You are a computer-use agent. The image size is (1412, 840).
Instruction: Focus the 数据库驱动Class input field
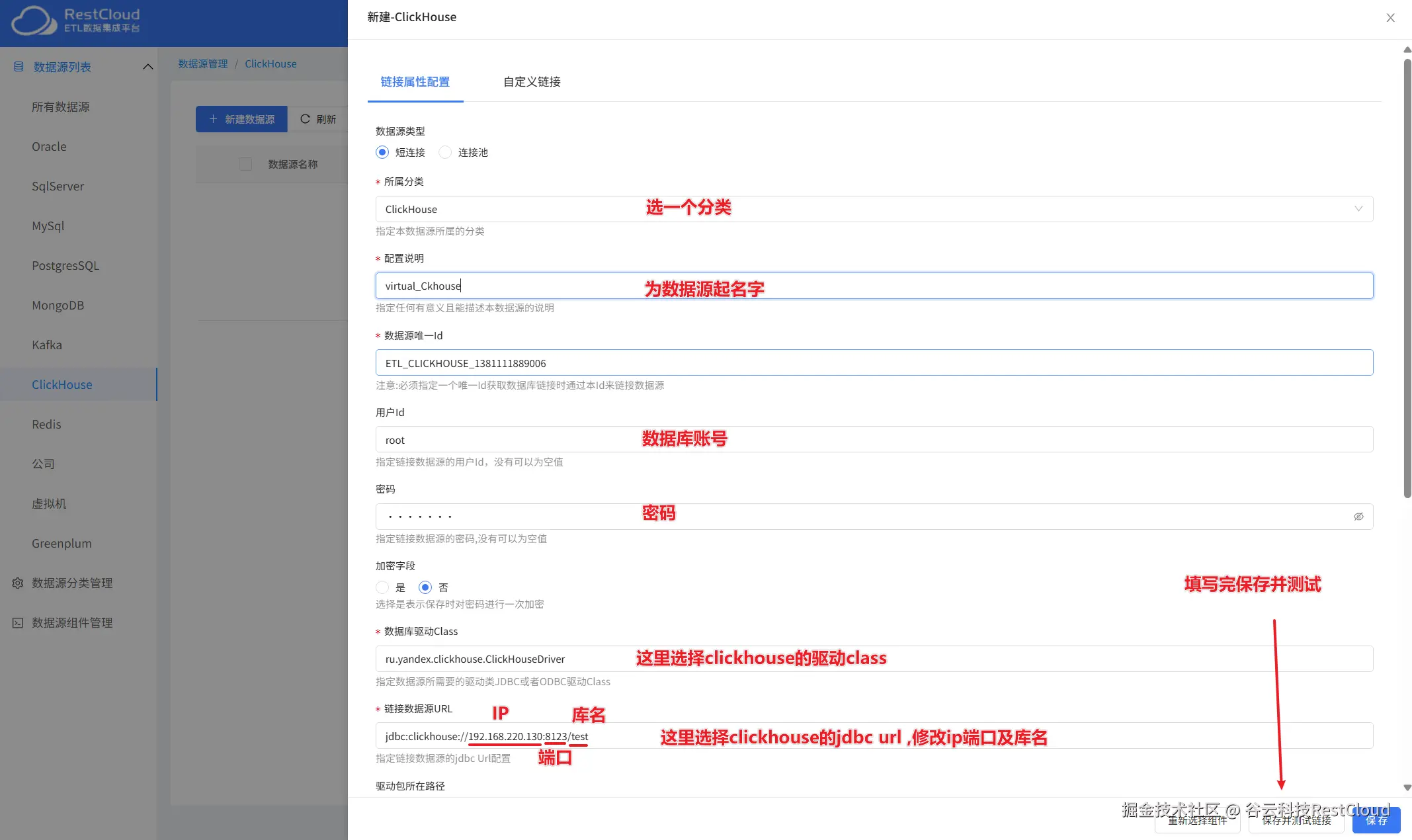tap(874, 659)
